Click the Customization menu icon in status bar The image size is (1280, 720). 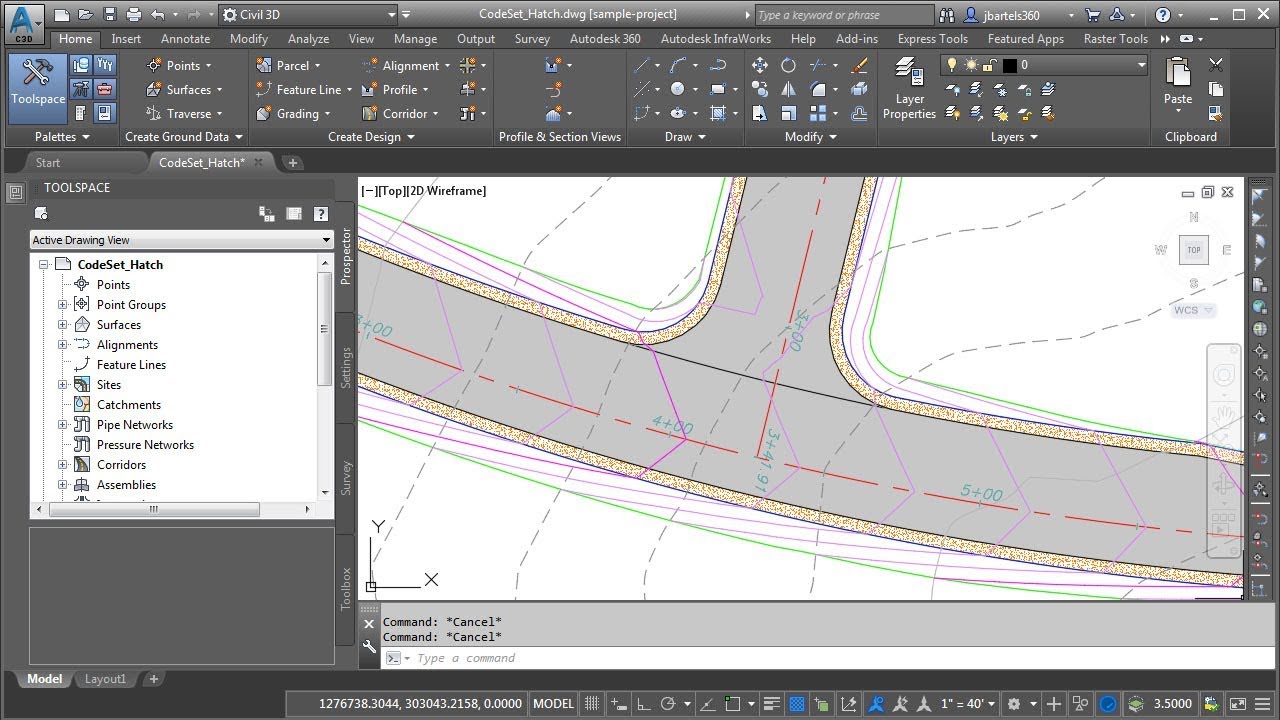pos(1261,704)
